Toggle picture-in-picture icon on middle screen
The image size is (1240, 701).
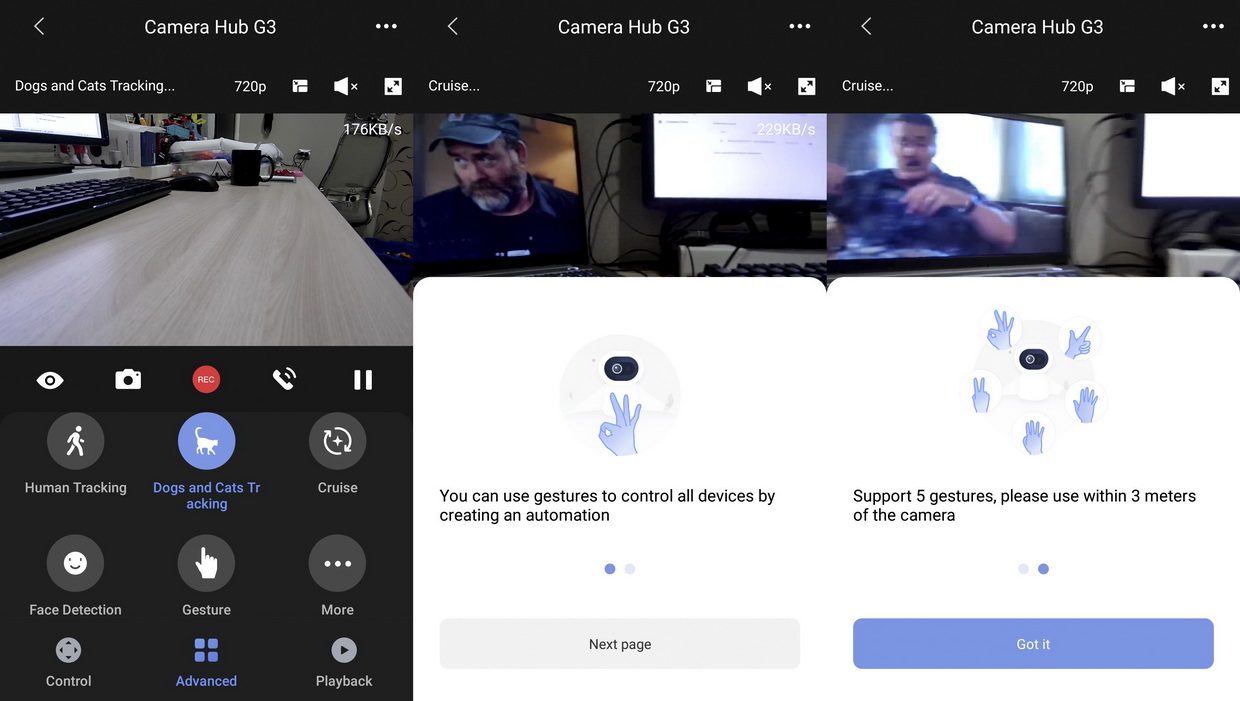coord(714,86)
